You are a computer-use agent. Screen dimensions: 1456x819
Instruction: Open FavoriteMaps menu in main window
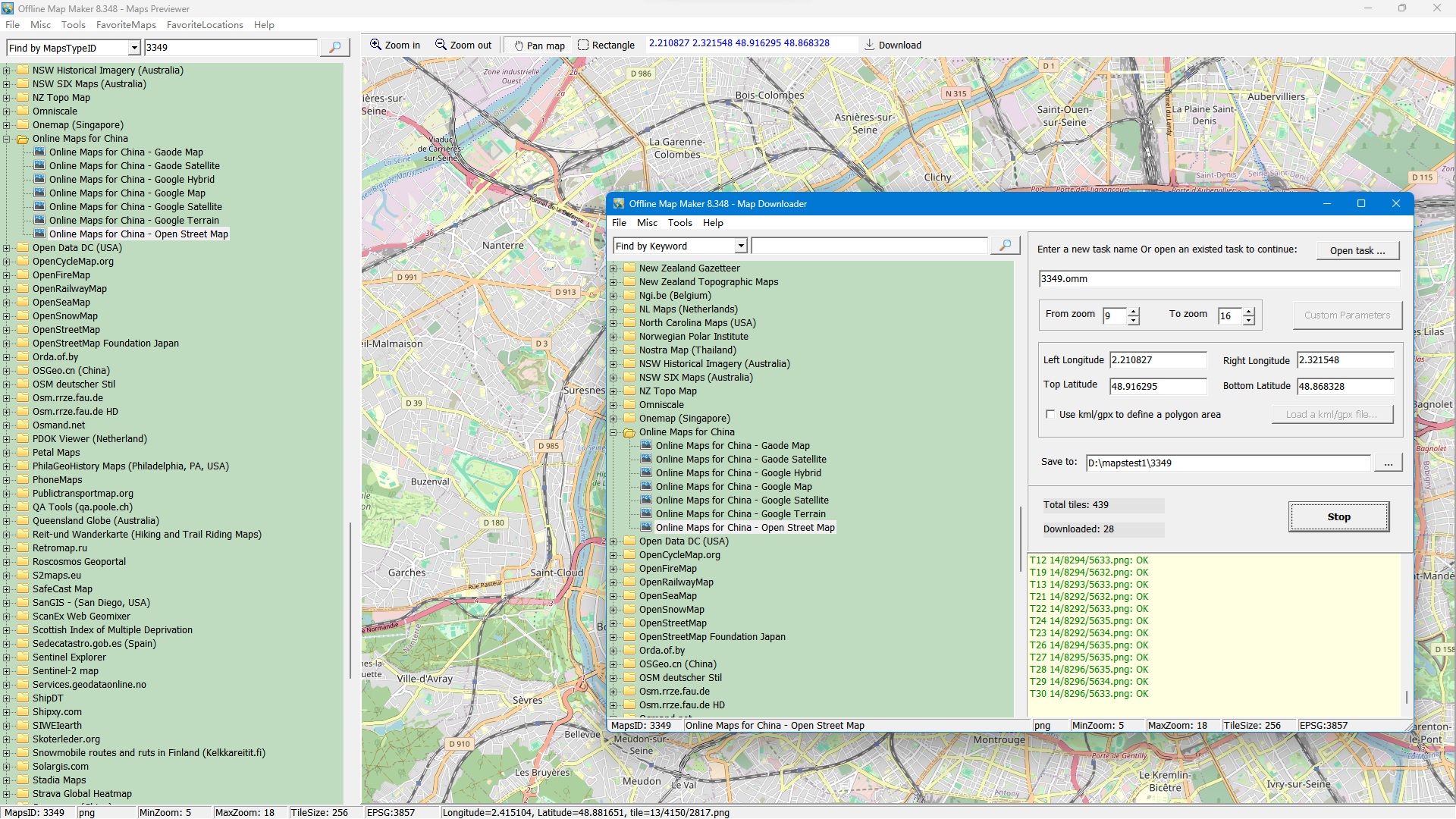126,25
